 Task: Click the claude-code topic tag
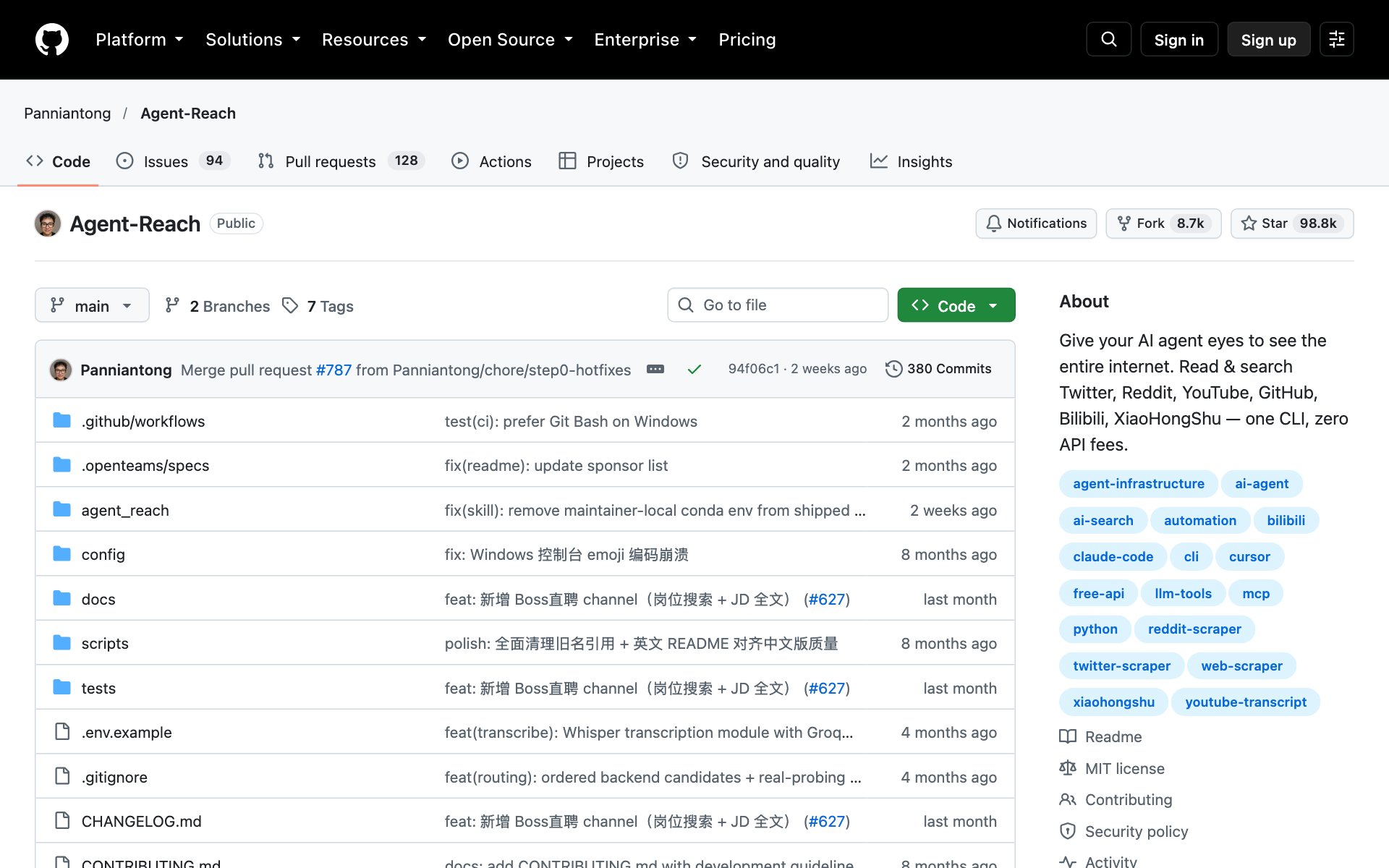pos(1113,556)
